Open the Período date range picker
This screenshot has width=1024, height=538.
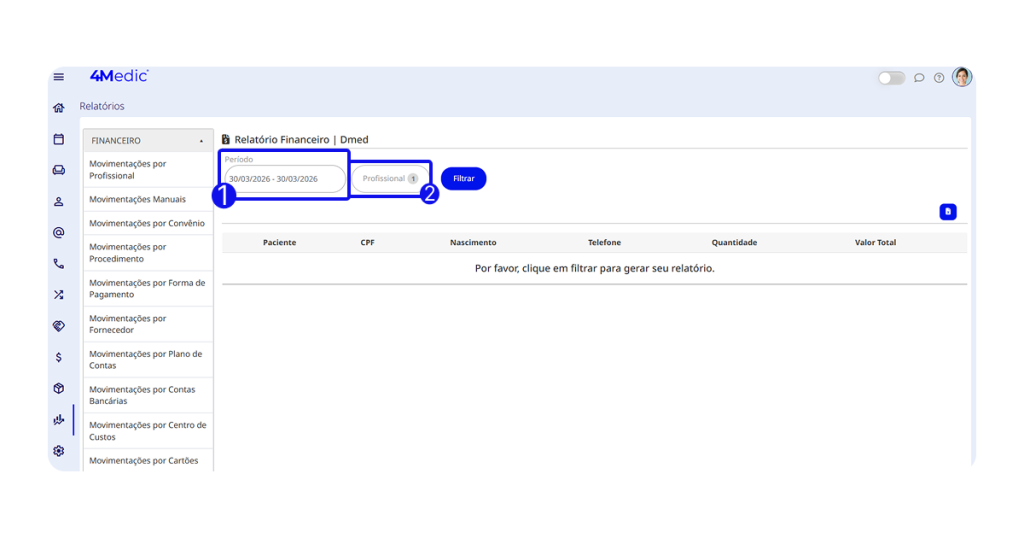click(x=285, y=179)
